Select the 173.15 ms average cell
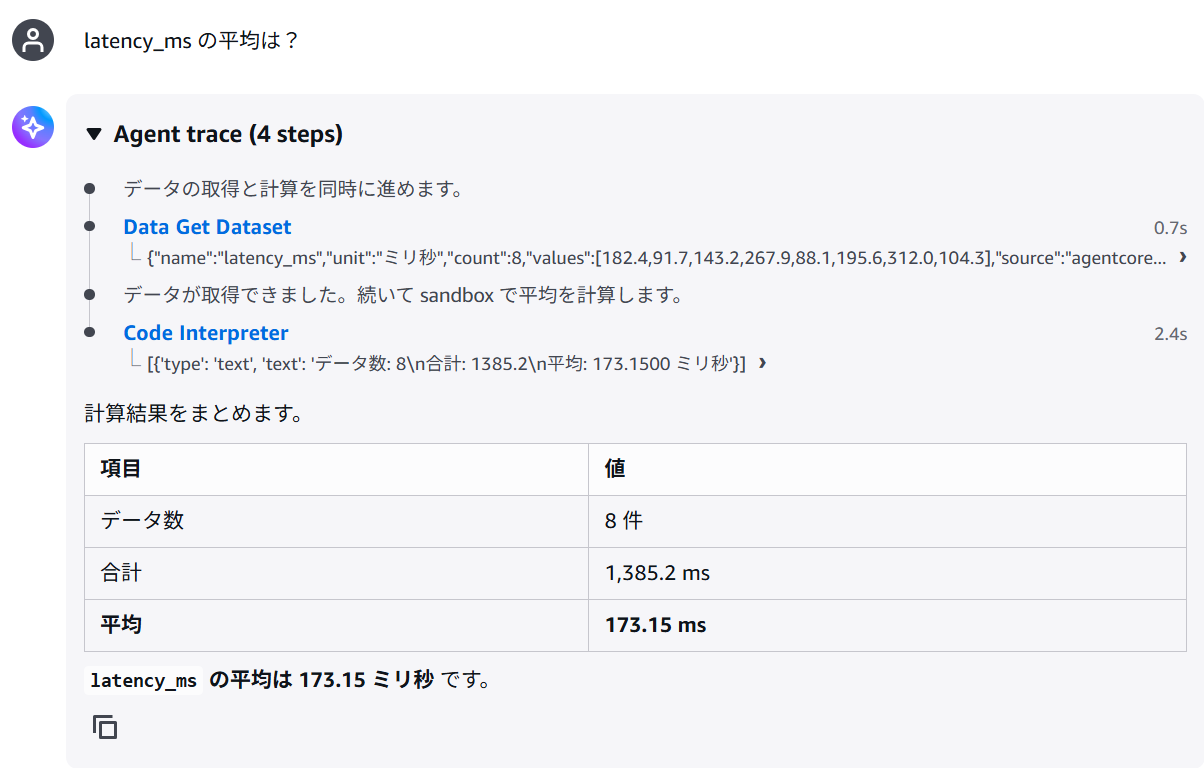The image size is (1204, 768). coord(887,625)
